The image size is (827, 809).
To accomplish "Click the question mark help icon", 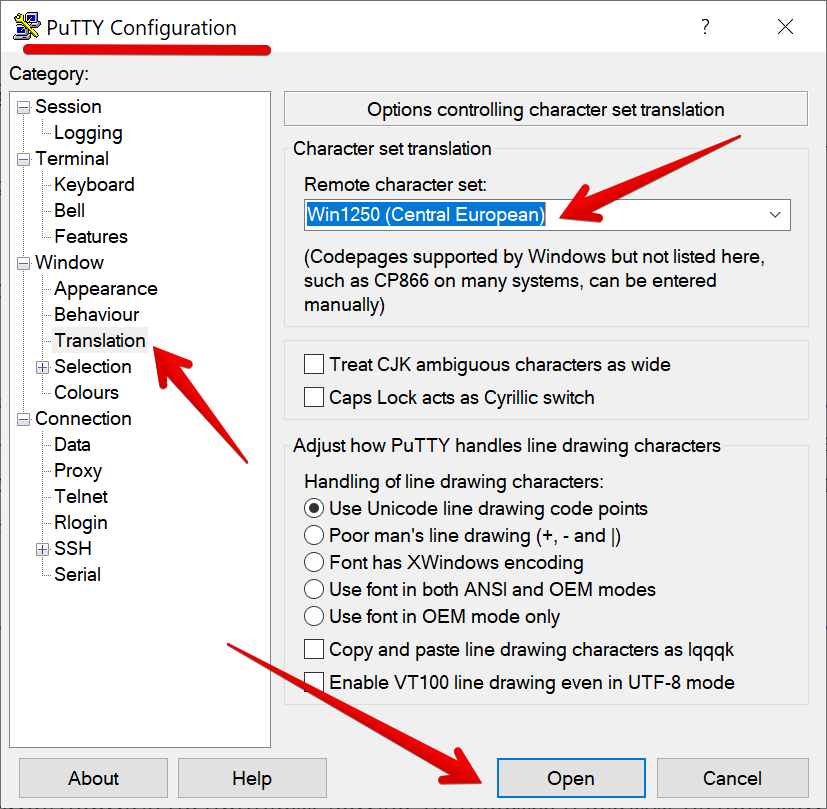I will tap(705, 26).
